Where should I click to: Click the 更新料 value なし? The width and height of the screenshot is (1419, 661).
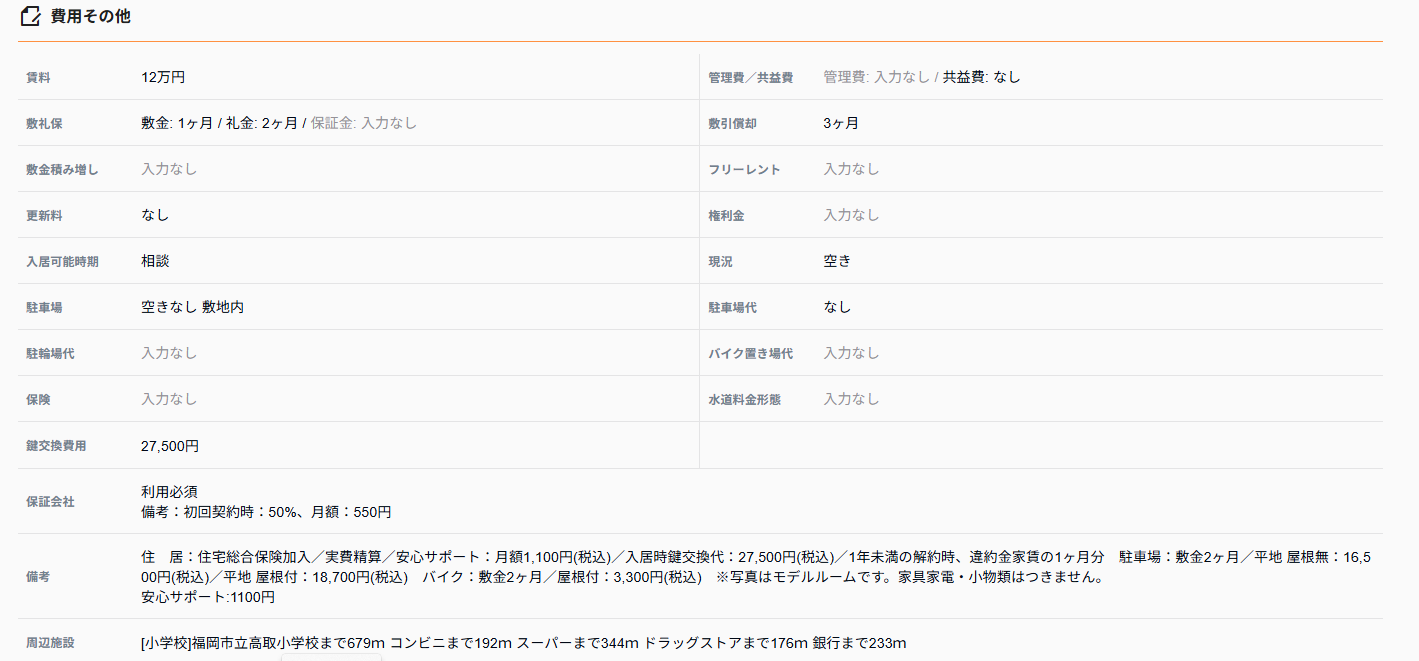(x=155, y=215)
